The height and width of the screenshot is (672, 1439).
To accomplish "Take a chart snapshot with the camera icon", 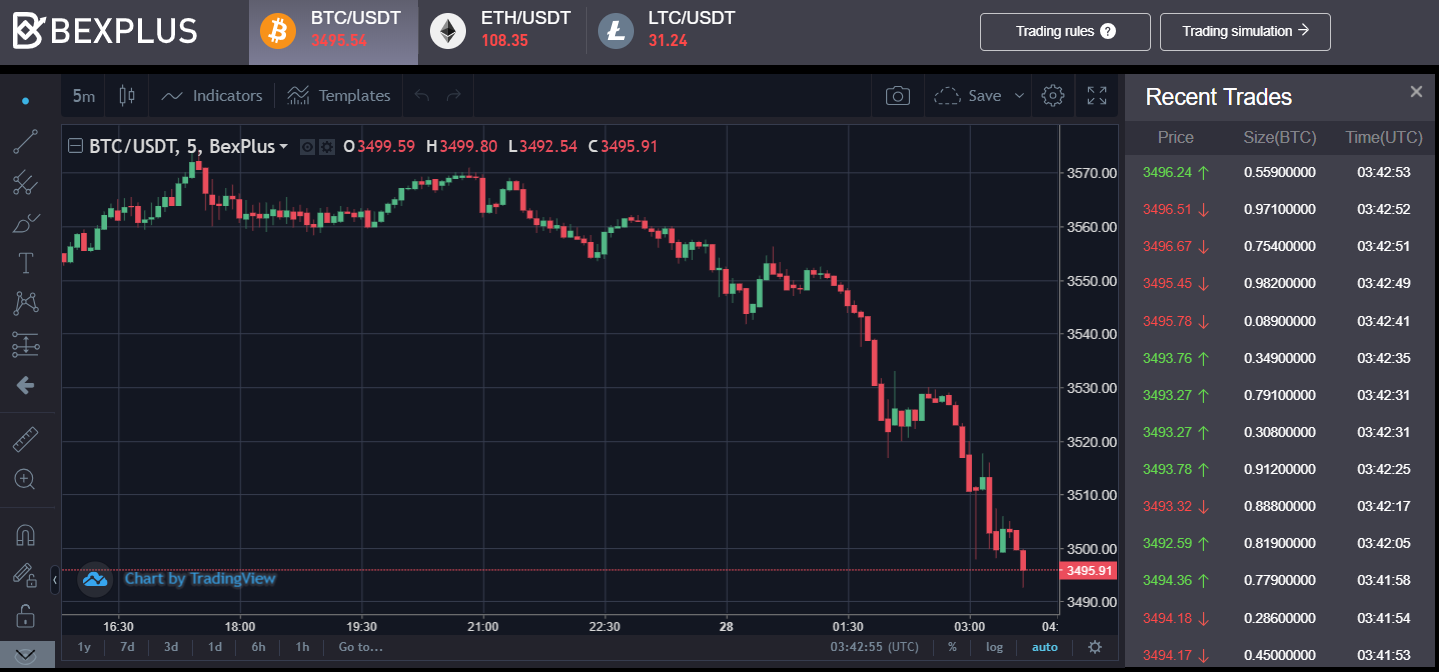I will [x=897, y=95].
